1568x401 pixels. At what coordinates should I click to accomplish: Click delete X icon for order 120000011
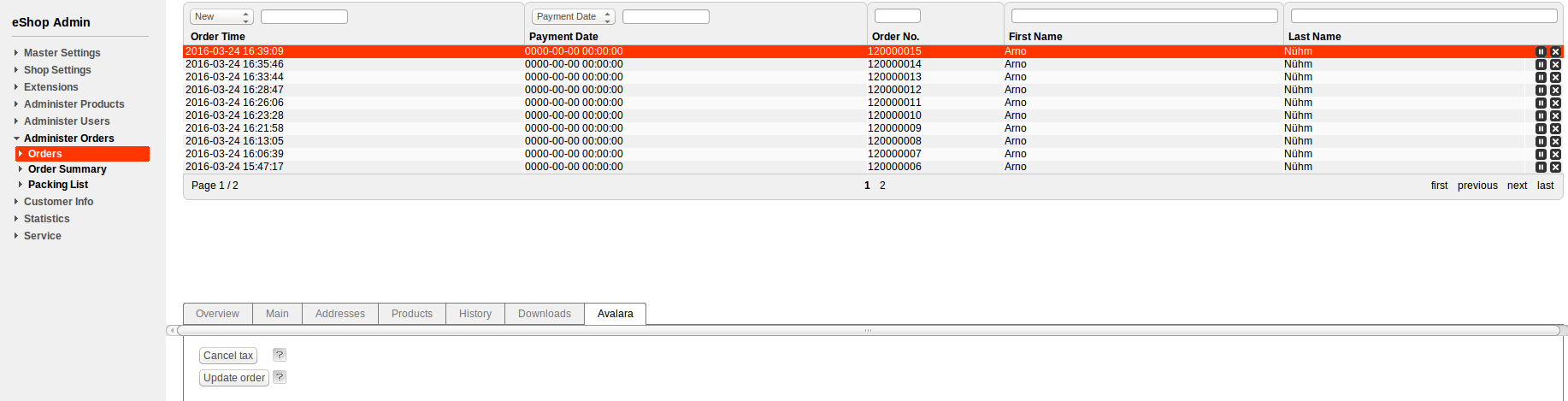point(1555,103)
